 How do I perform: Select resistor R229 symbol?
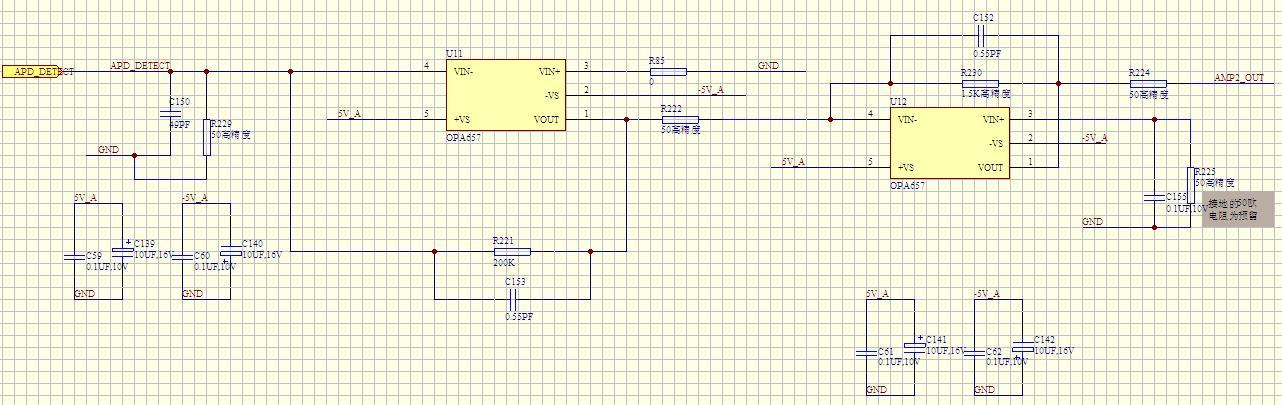(207, 137)
